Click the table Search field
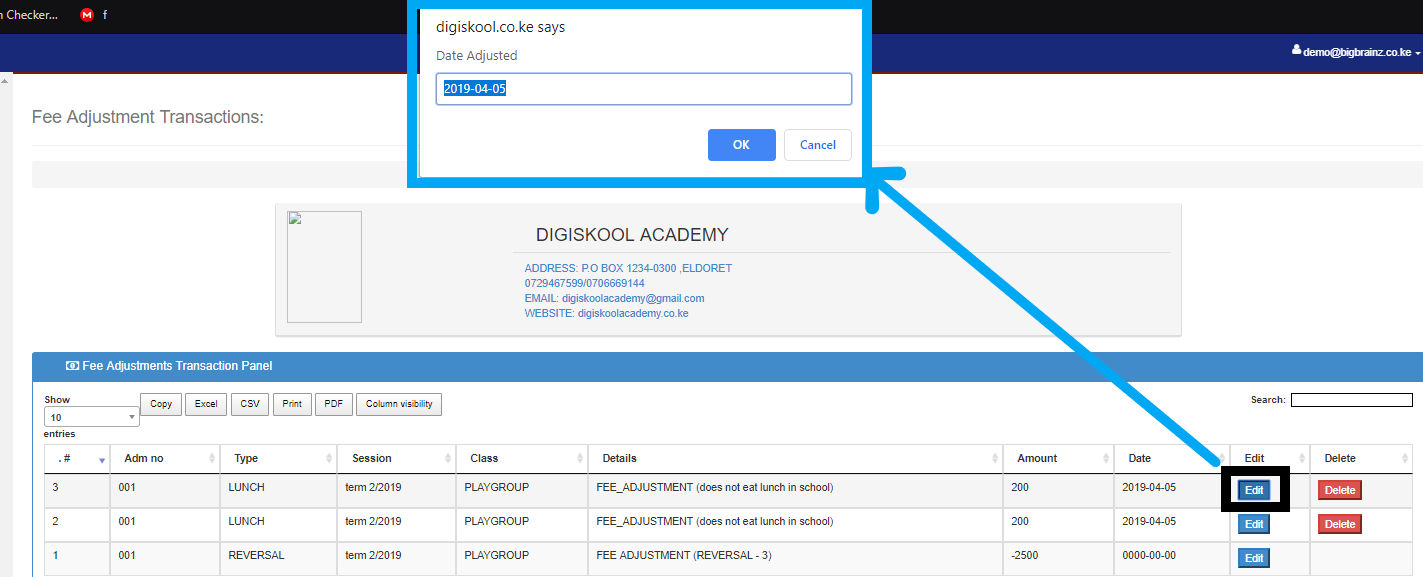 (1351, 400)
